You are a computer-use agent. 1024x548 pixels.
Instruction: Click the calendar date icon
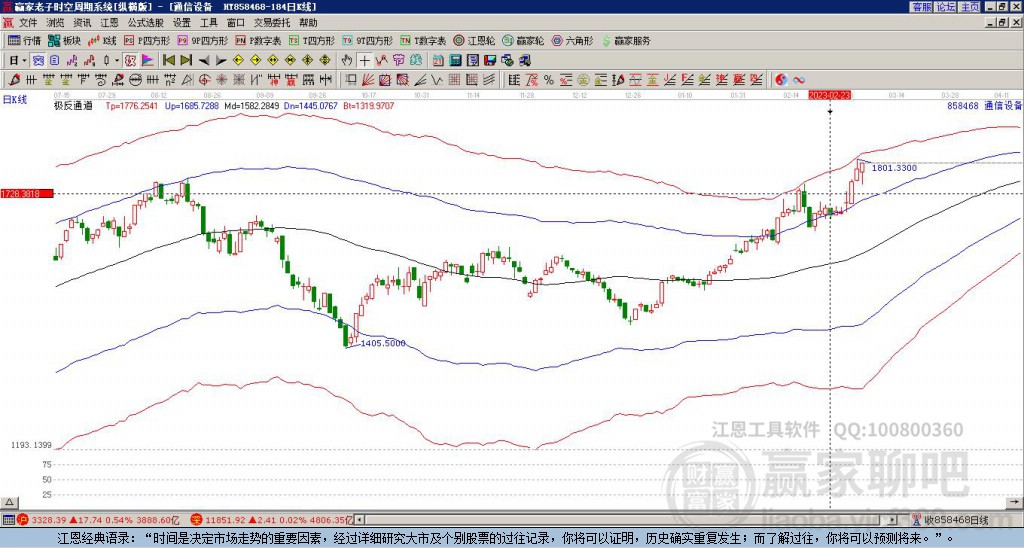point(438,61)
